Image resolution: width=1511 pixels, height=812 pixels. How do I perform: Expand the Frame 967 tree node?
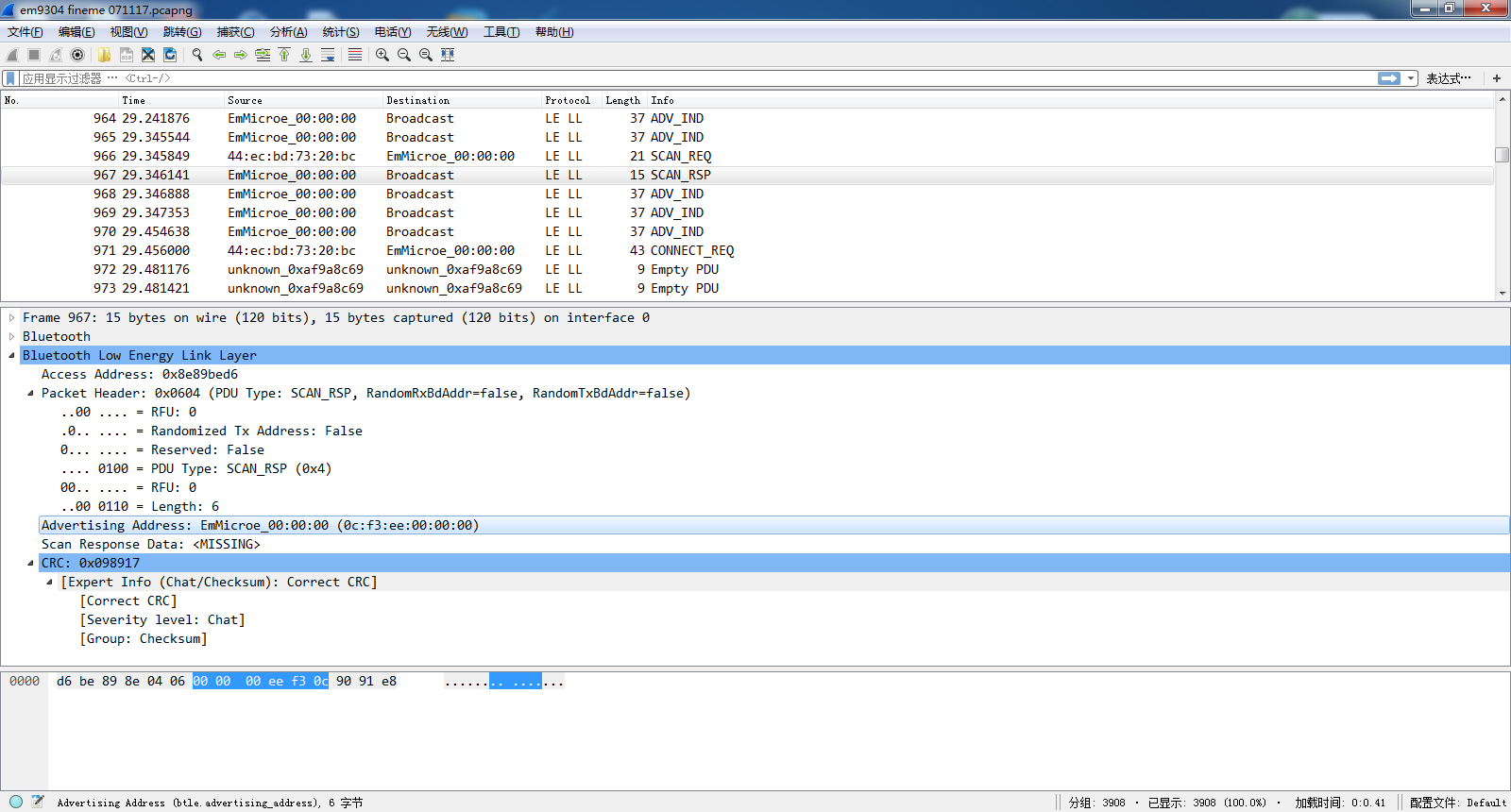(11, 317)
